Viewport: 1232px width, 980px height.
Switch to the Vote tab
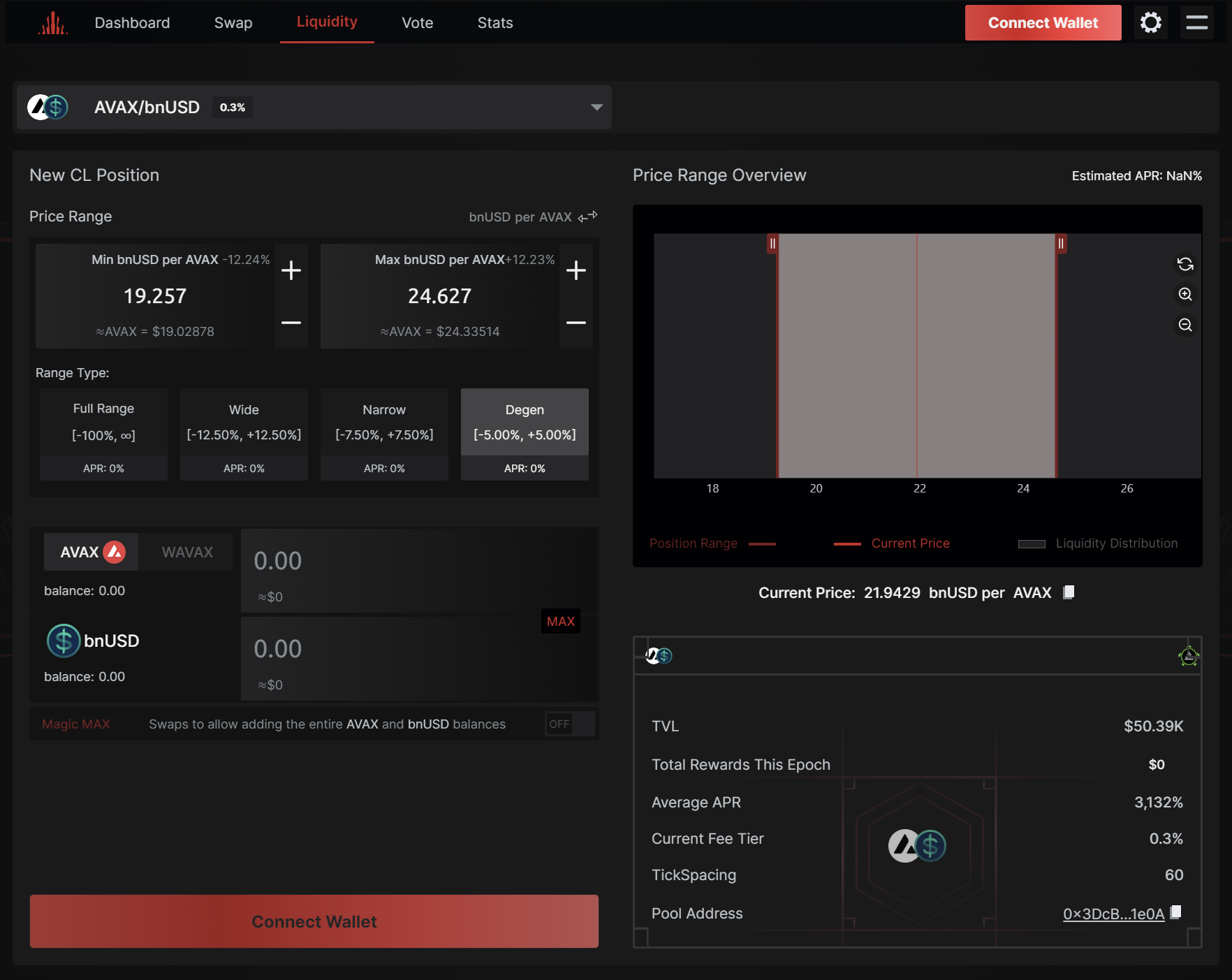(418, 23)
